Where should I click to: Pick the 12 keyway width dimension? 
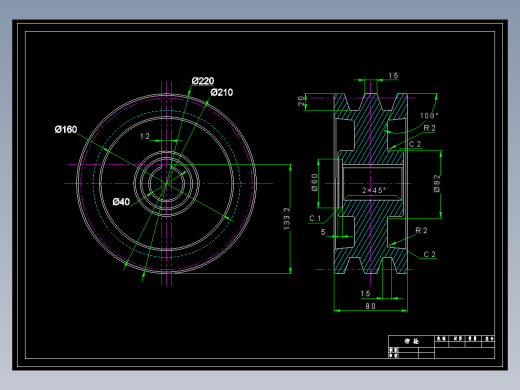pos(145,136)
